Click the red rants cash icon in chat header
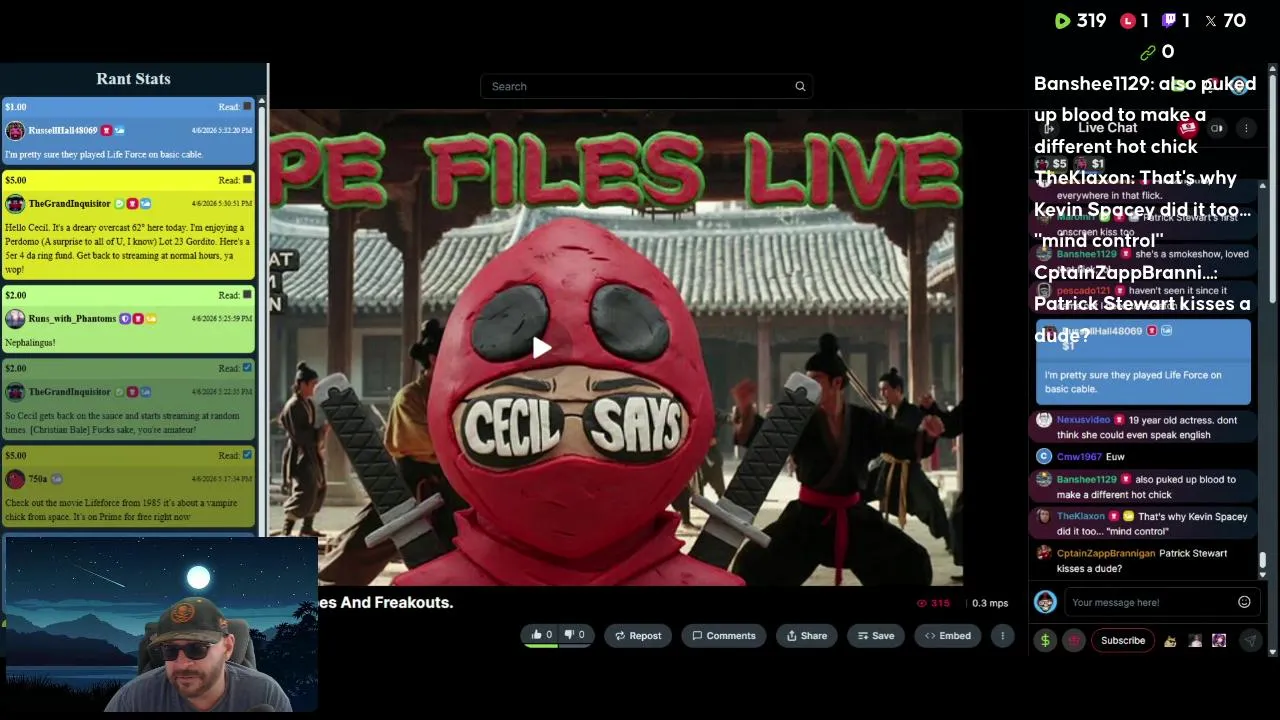The width and height of the screenshot is (1280, 720). [1187, 128]
